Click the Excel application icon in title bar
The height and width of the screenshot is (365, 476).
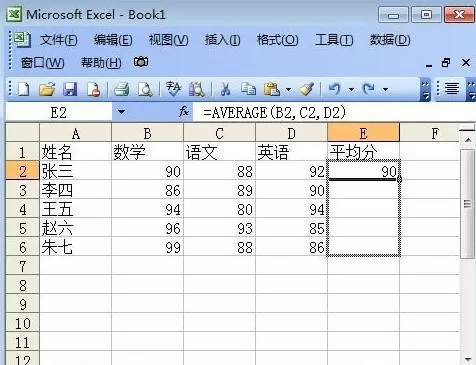pos(14,14)
